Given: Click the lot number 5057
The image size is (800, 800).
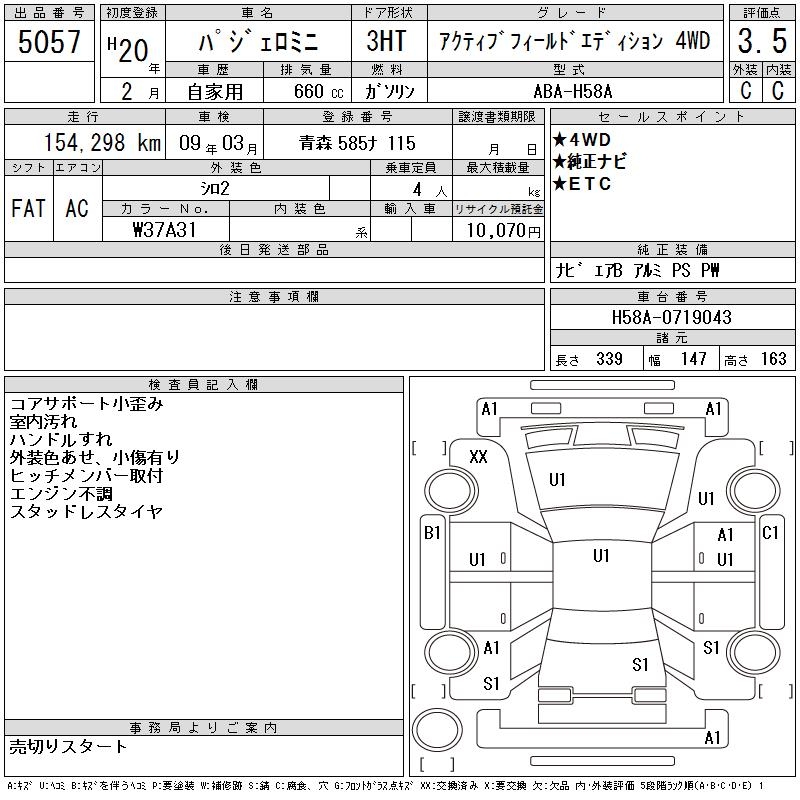Looking at the screenshot, I should point(49,42).
